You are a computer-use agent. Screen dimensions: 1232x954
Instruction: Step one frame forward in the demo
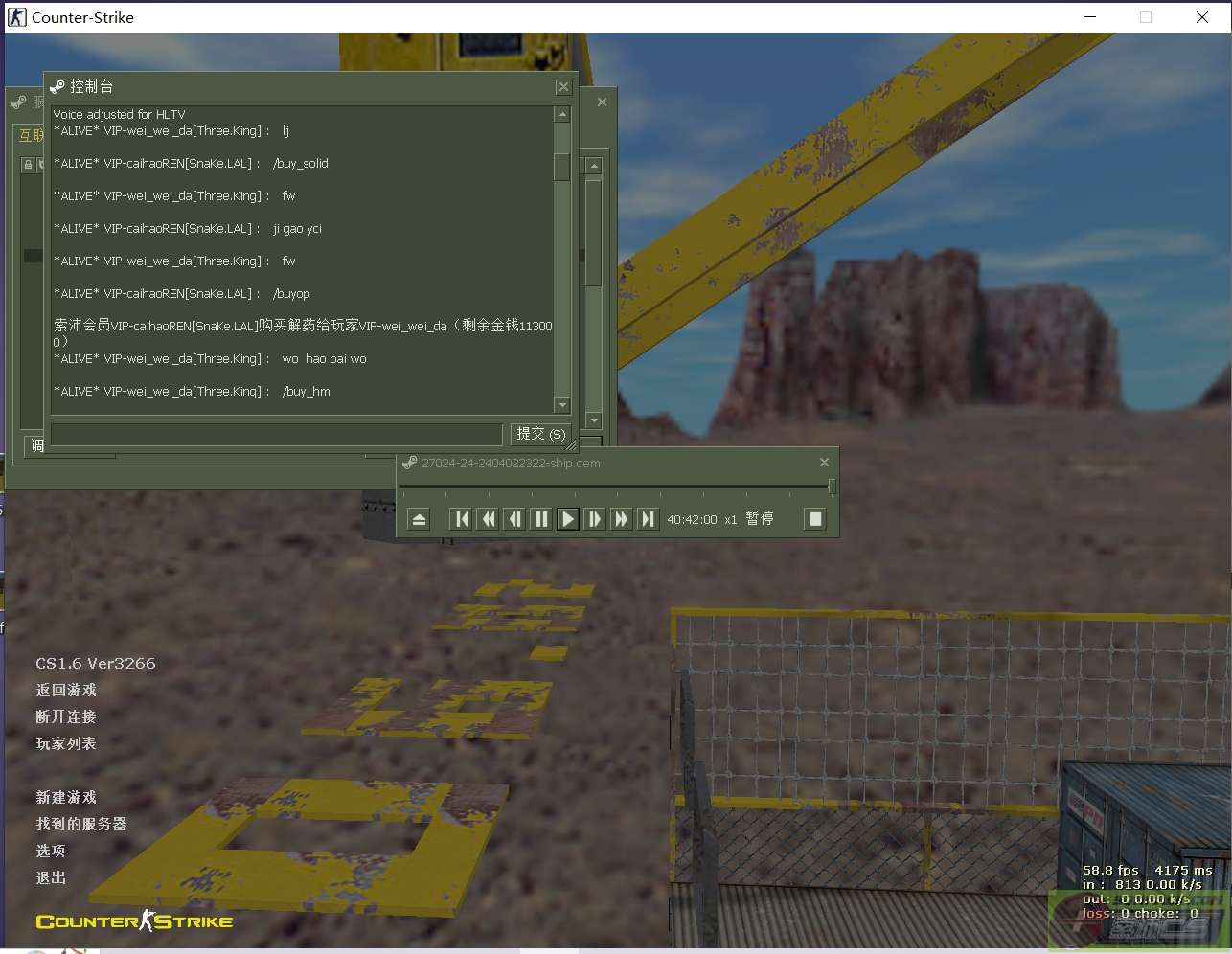[595, 519]
